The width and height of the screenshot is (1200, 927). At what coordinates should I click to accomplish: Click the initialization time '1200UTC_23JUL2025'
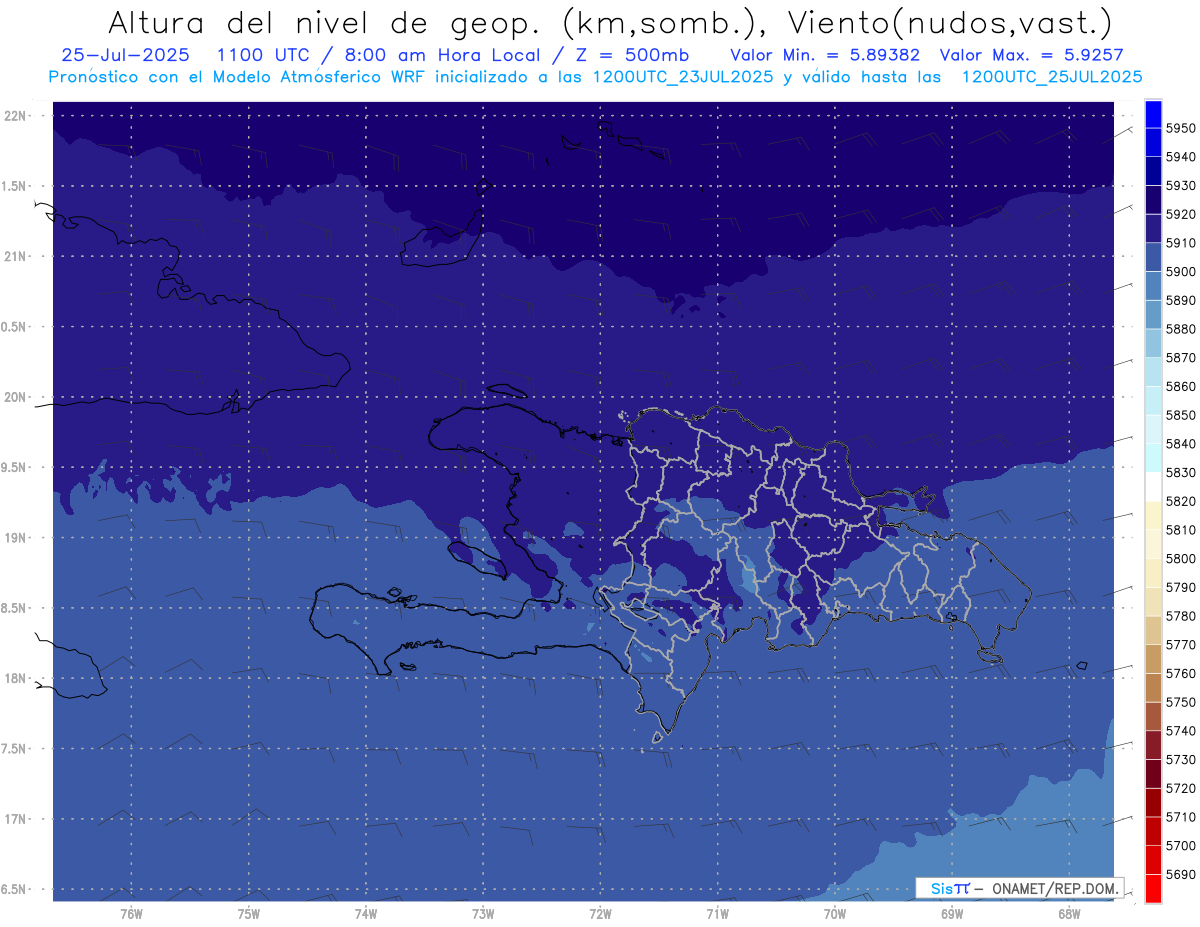coord(682,77)
